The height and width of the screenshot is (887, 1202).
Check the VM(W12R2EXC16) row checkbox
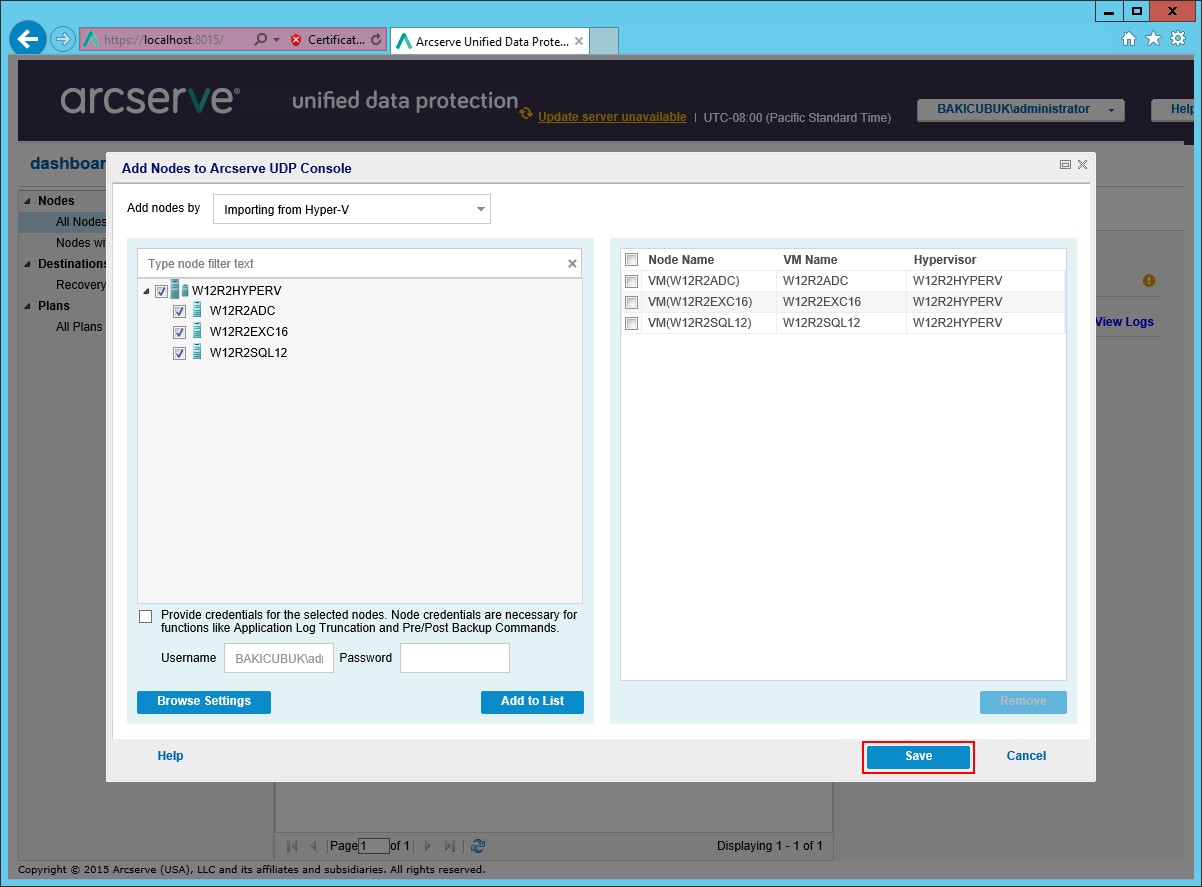631,302
